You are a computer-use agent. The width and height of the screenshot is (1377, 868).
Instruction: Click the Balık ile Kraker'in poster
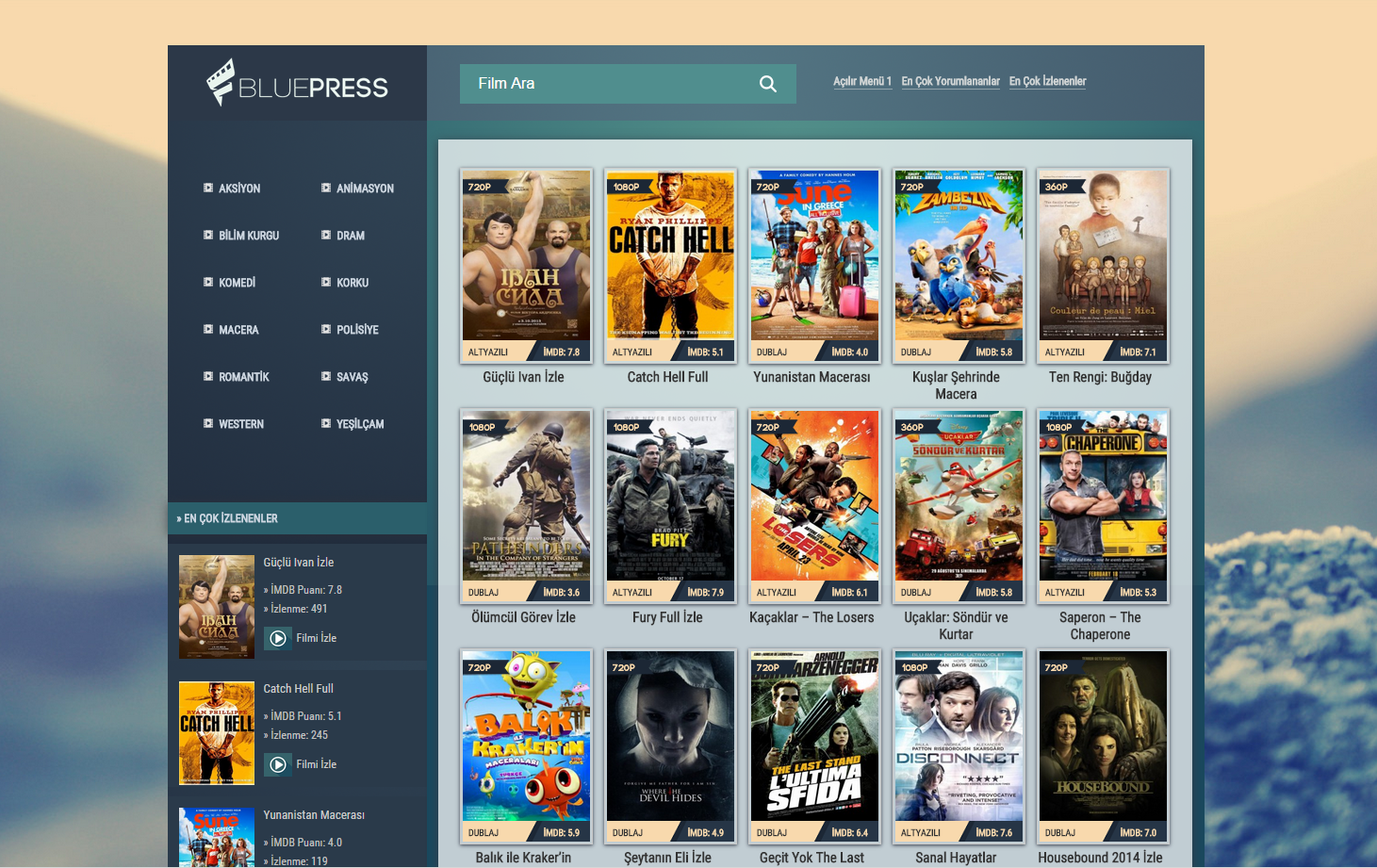point(526,736)
